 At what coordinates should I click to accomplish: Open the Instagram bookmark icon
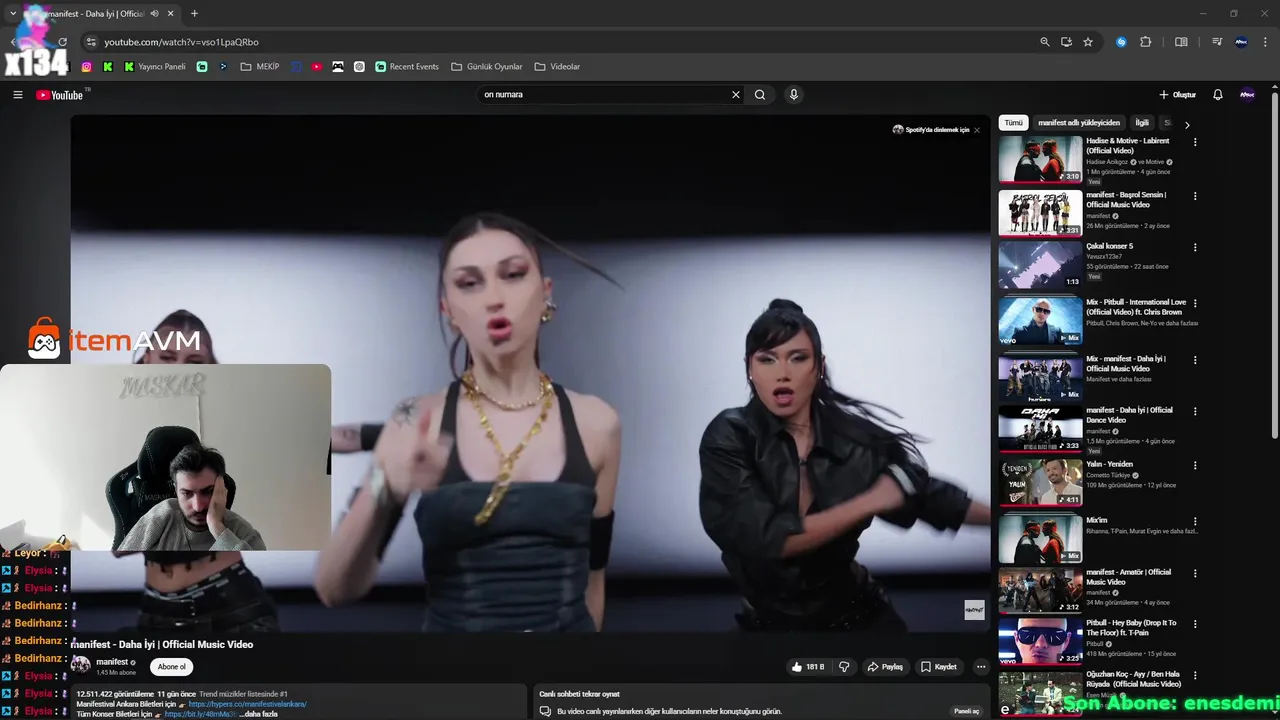coord(86,67)
